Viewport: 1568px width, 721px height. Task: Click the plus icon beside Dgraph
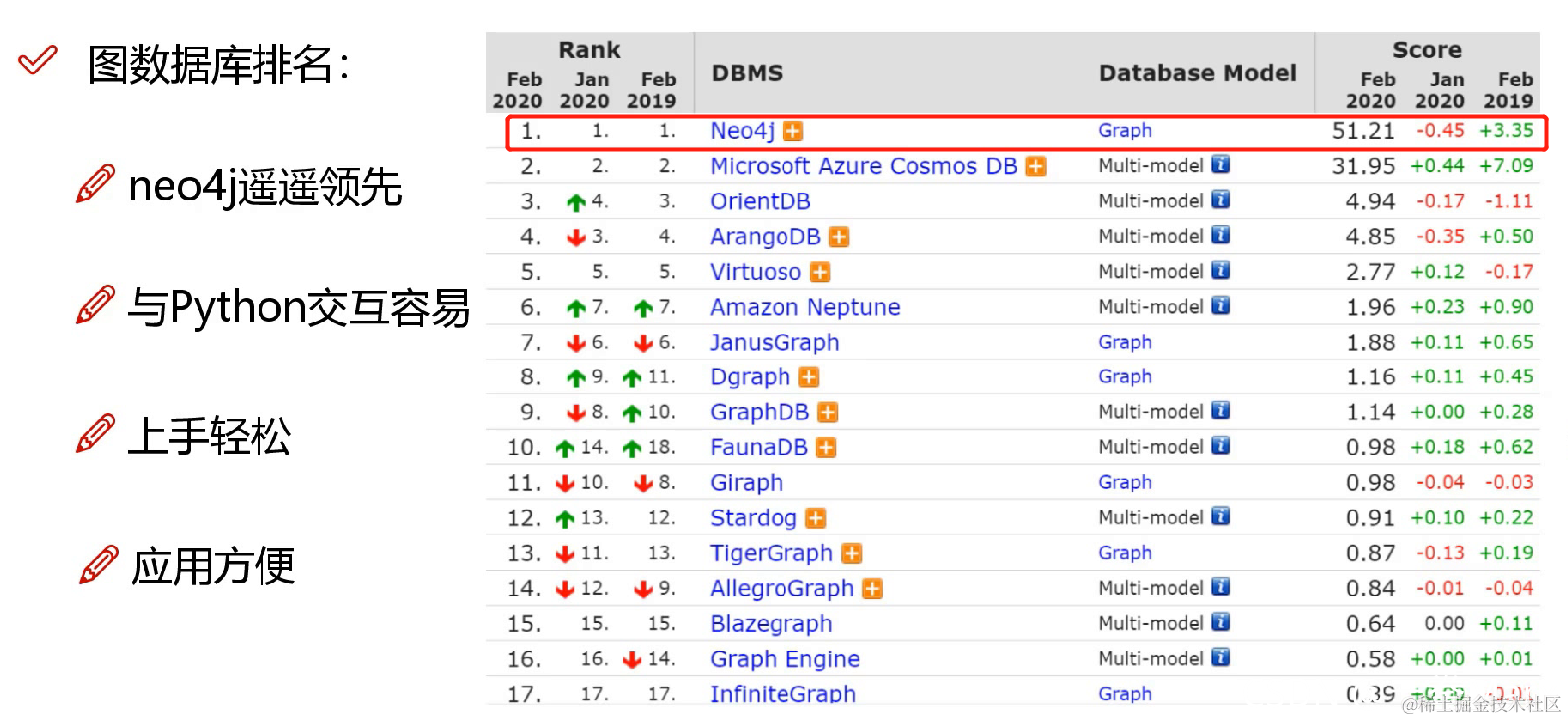coord(809,377)
